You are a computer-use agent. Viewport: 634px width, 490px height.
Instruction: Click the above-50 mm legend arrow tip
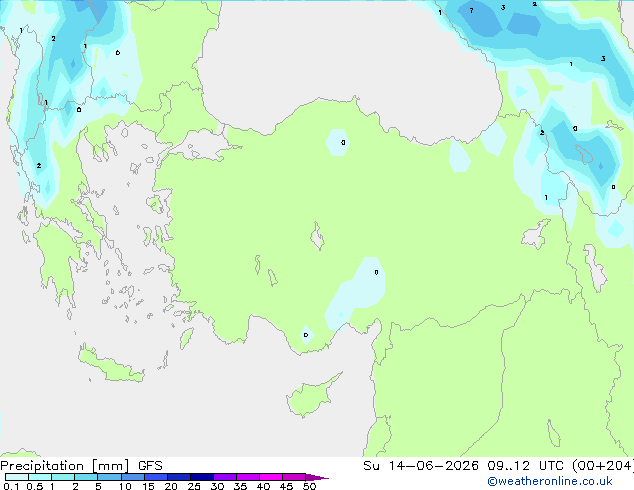(x=317, y=477)
